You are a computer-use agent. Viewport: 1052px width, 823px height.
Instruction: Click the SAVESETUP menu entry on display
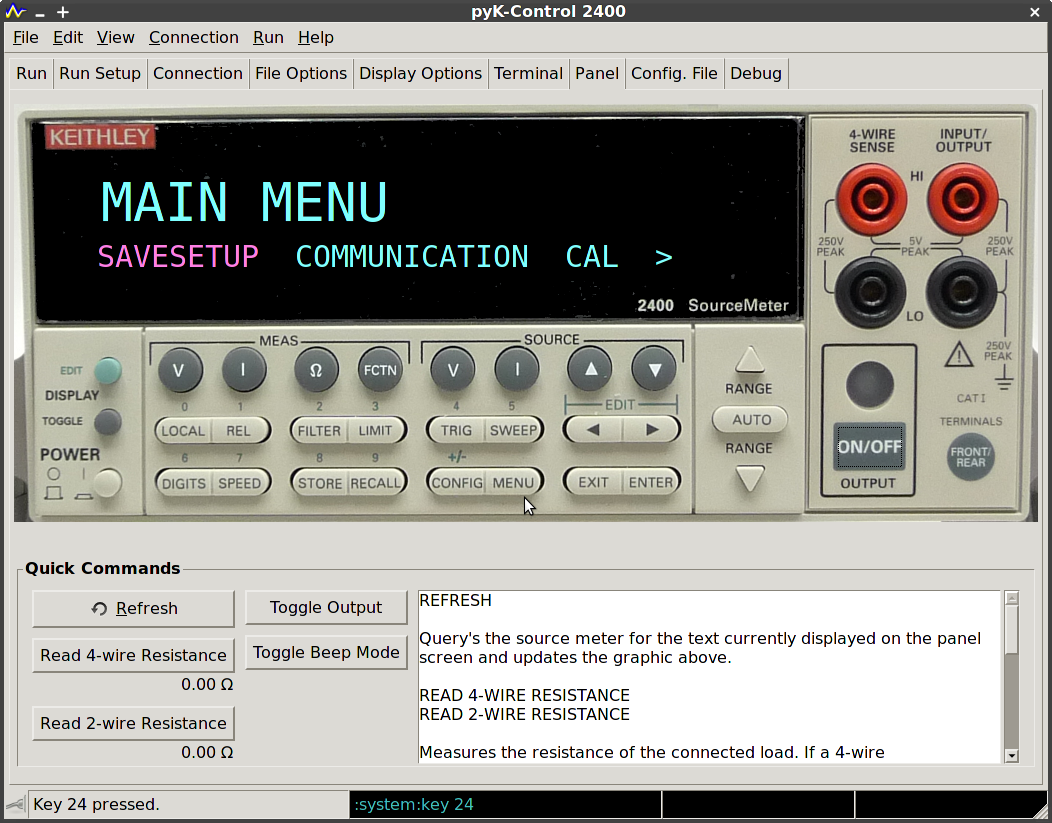point(178,257)
